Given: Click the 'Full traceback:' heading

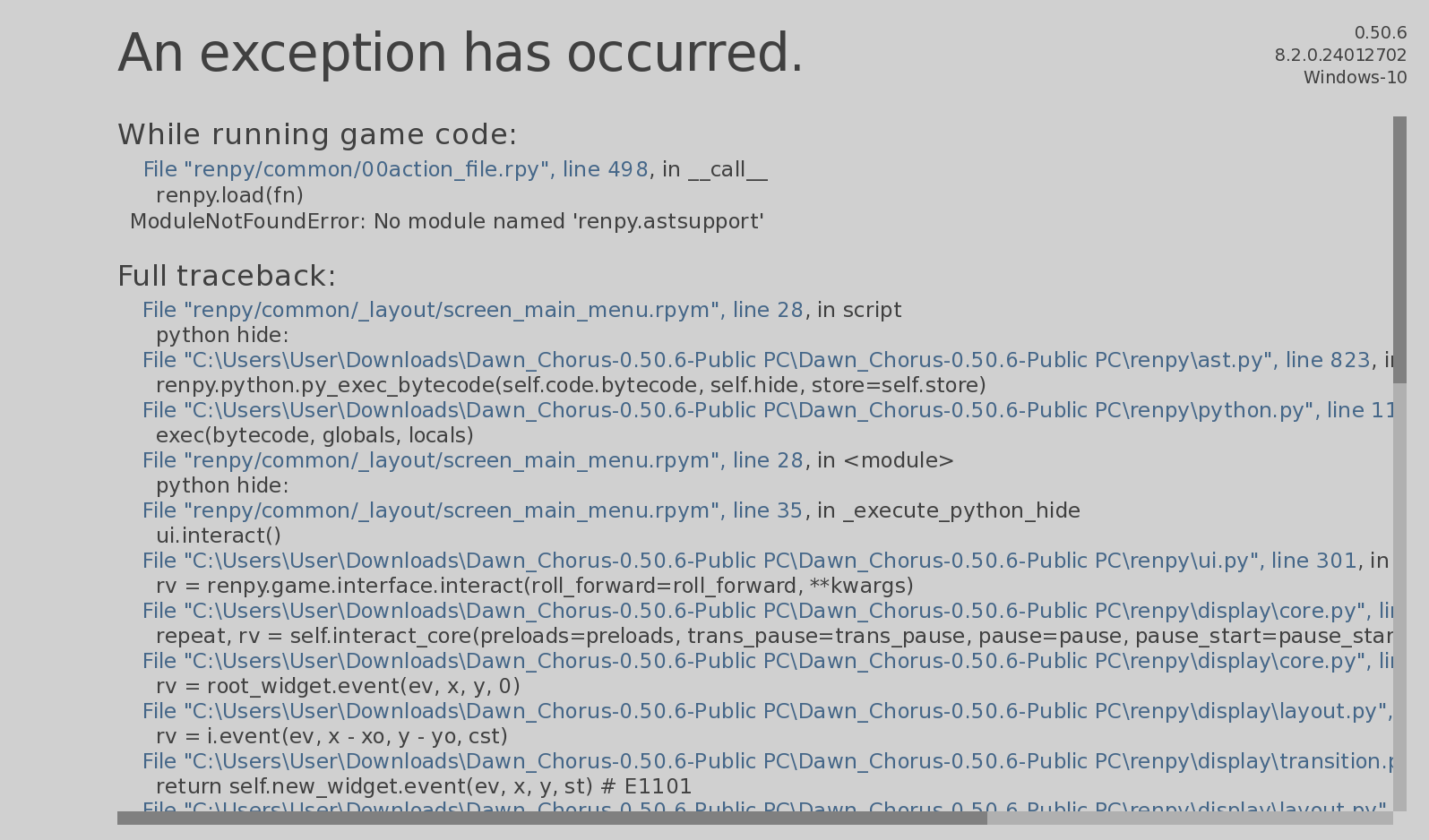Looking at the screenshot, I should tap(227, 276).
